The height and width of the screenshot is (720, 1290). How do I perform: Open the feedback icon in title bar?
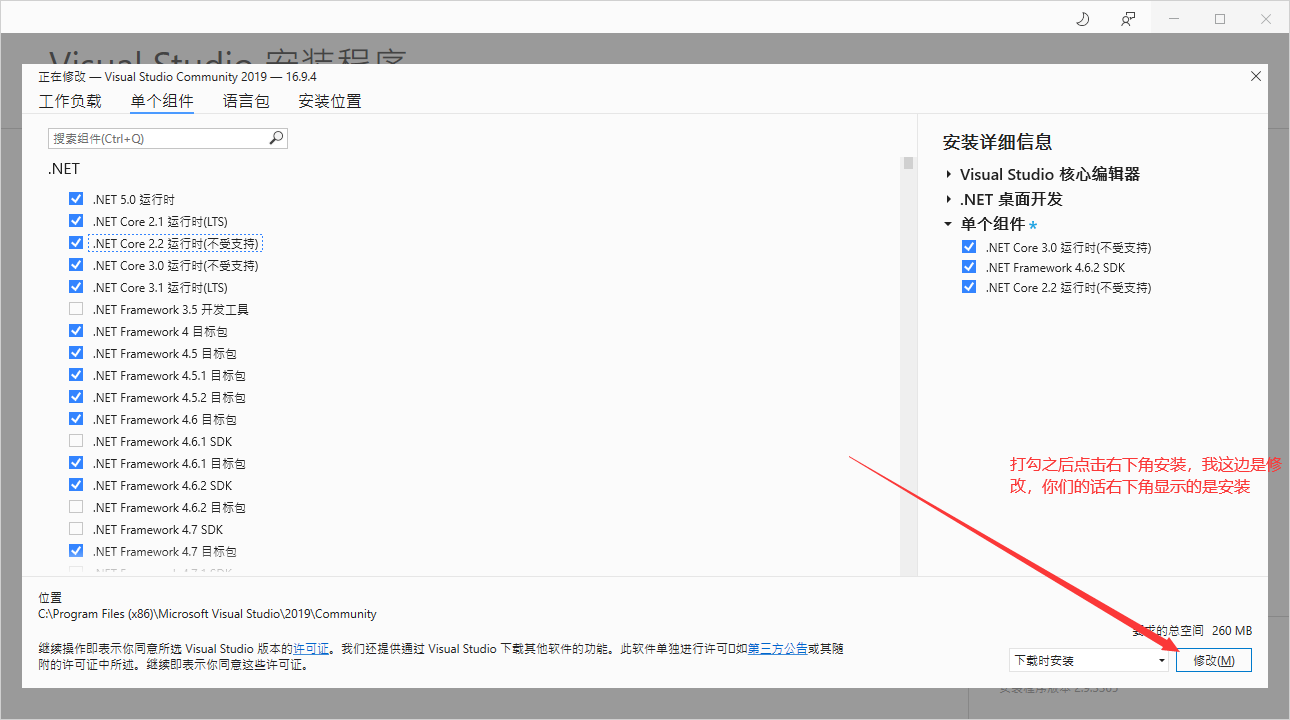(1128, 19)
